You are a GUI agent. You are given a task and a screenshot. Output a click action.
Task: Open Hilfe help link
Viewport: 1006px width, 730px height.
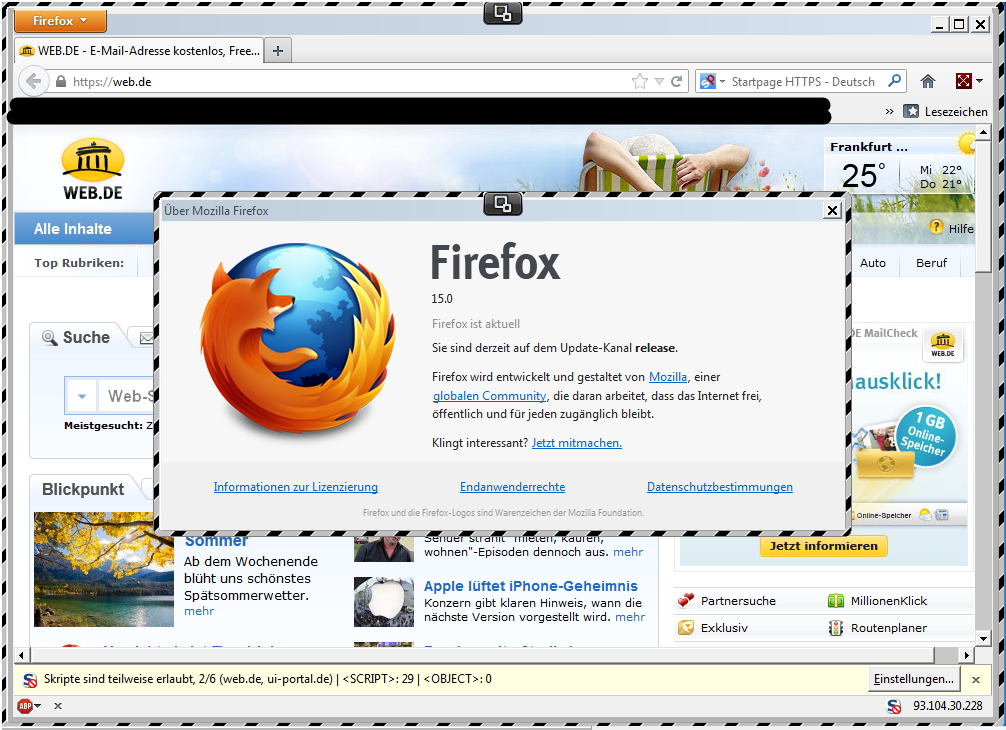coord(960,229)
